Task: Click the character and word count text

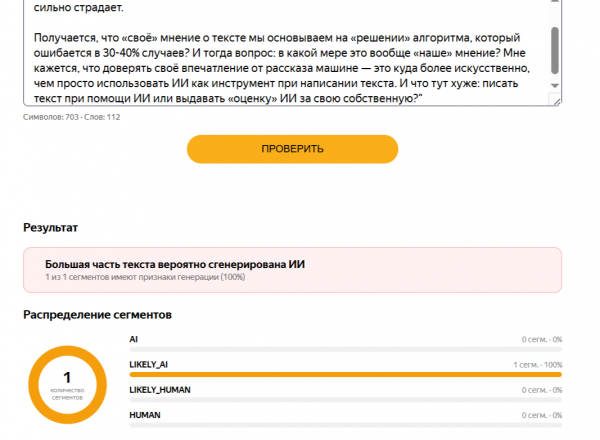Action: (72, 117)
